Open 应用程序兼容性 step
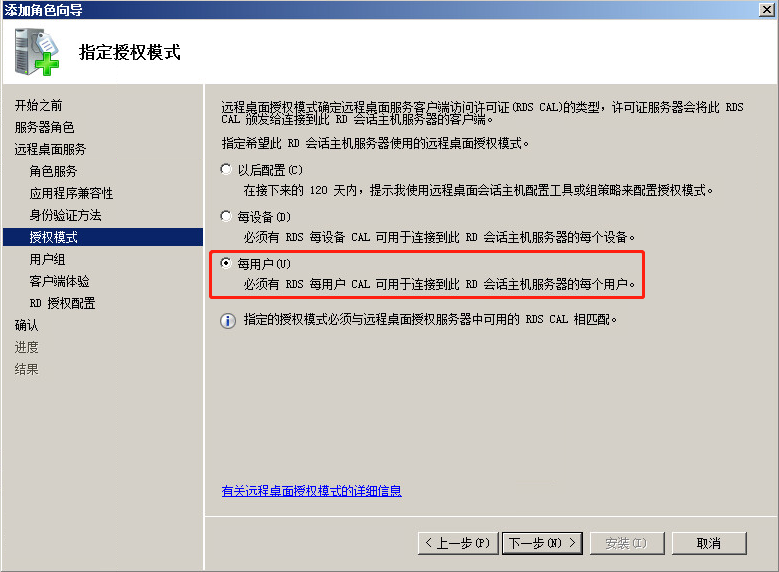The height and width of the screenshot is (572, 779). click(71, 193)
